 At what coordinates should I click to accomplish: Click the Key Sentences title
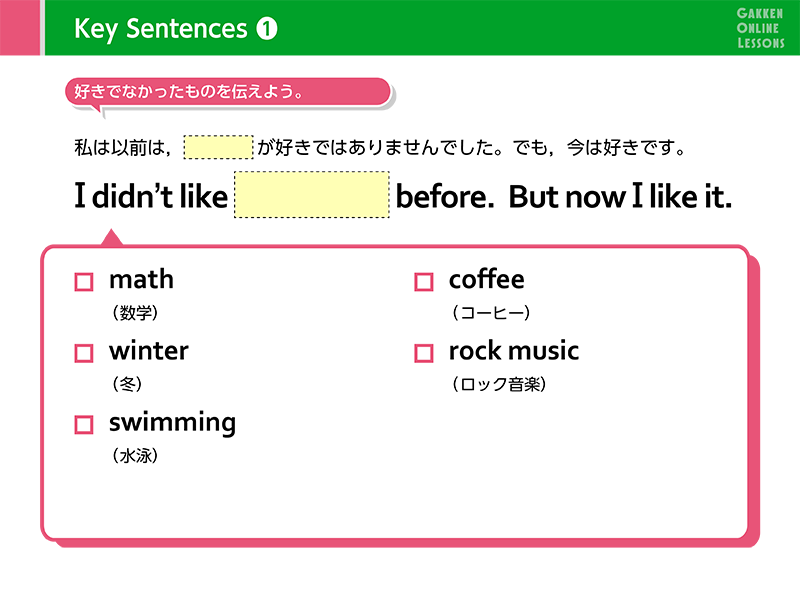click(x=161, y=29)
